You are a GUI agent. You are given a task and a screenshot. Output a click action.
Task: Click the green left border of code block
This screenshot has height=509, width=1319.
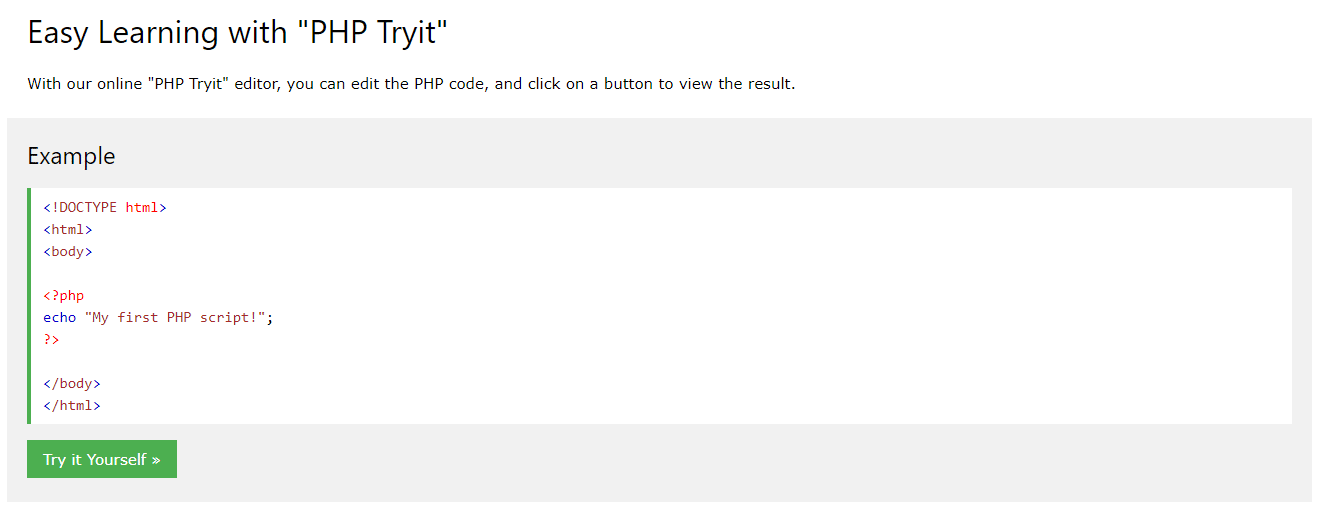29,306
